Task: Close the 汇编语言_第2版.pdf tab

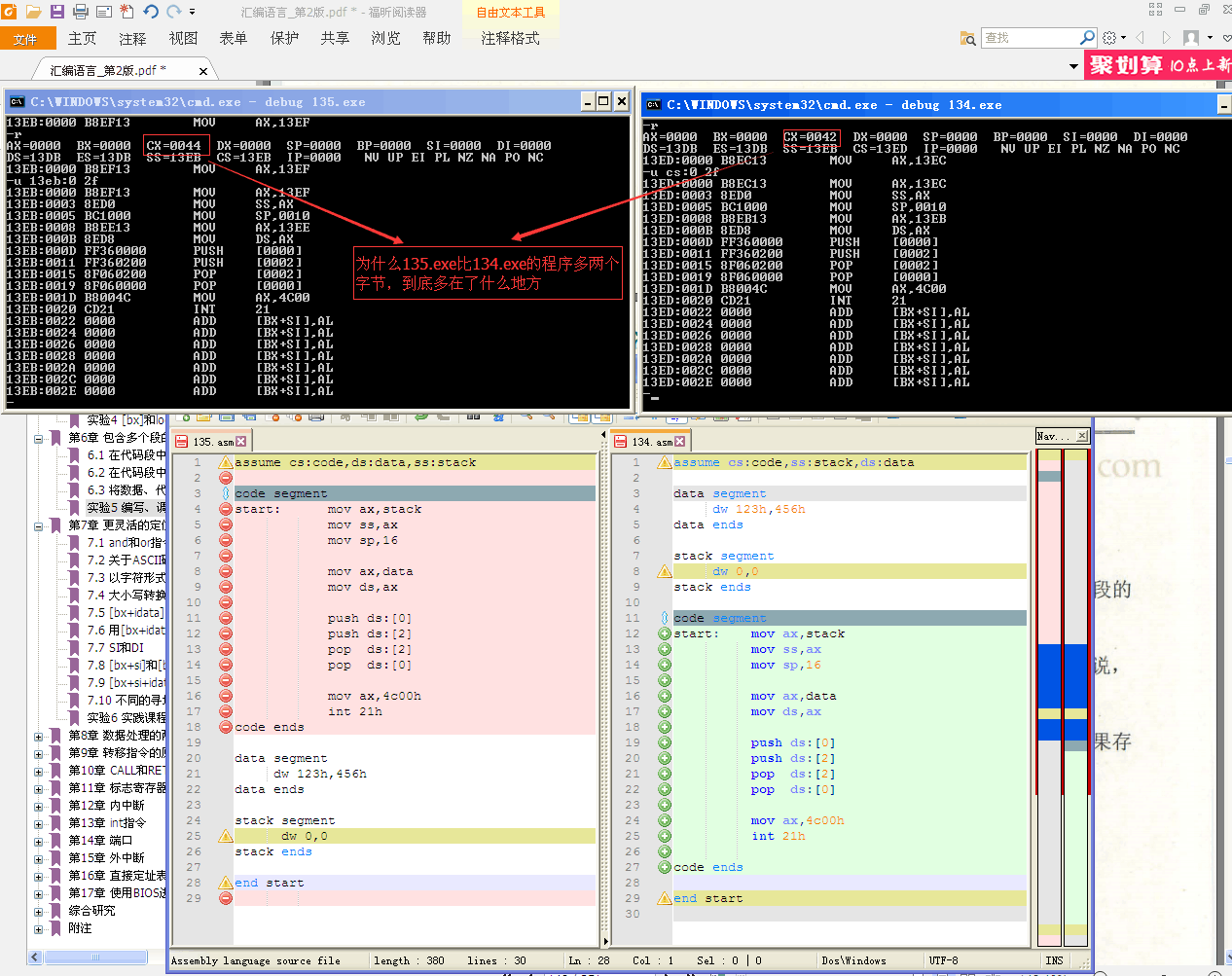Action: point(203,71)
